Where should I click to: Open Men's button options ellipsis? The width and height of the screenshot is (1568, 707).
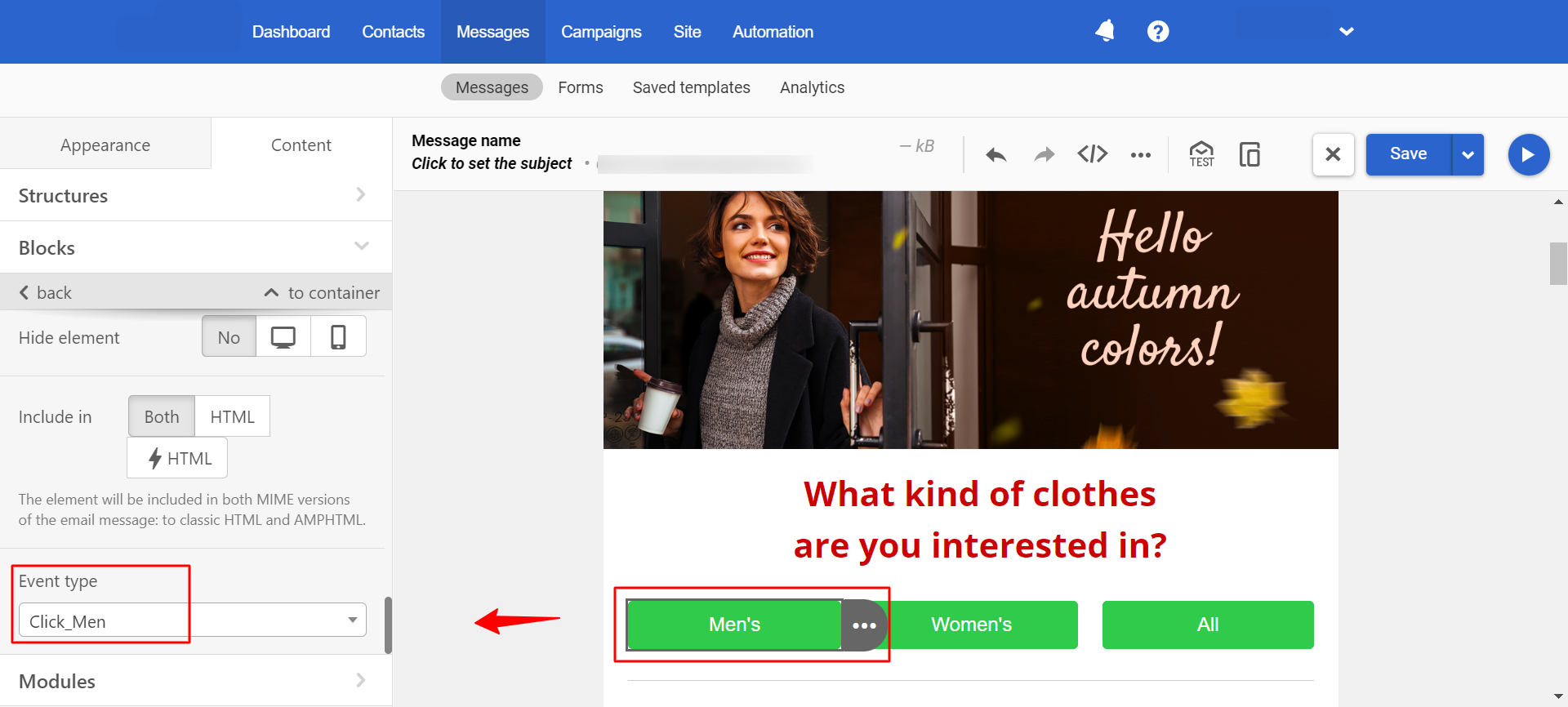(x=864, y=625)
